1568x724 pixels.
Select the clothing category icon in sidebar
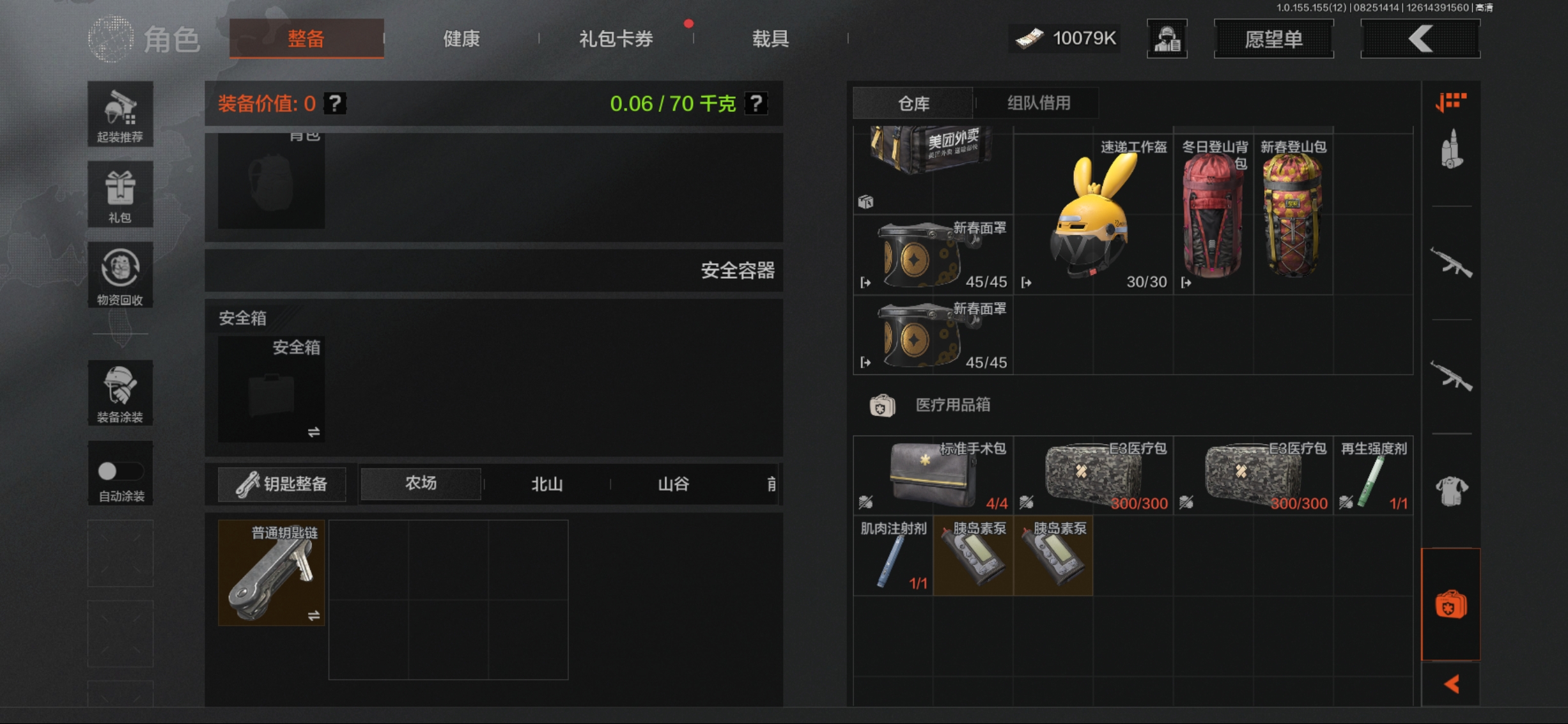1450,491
